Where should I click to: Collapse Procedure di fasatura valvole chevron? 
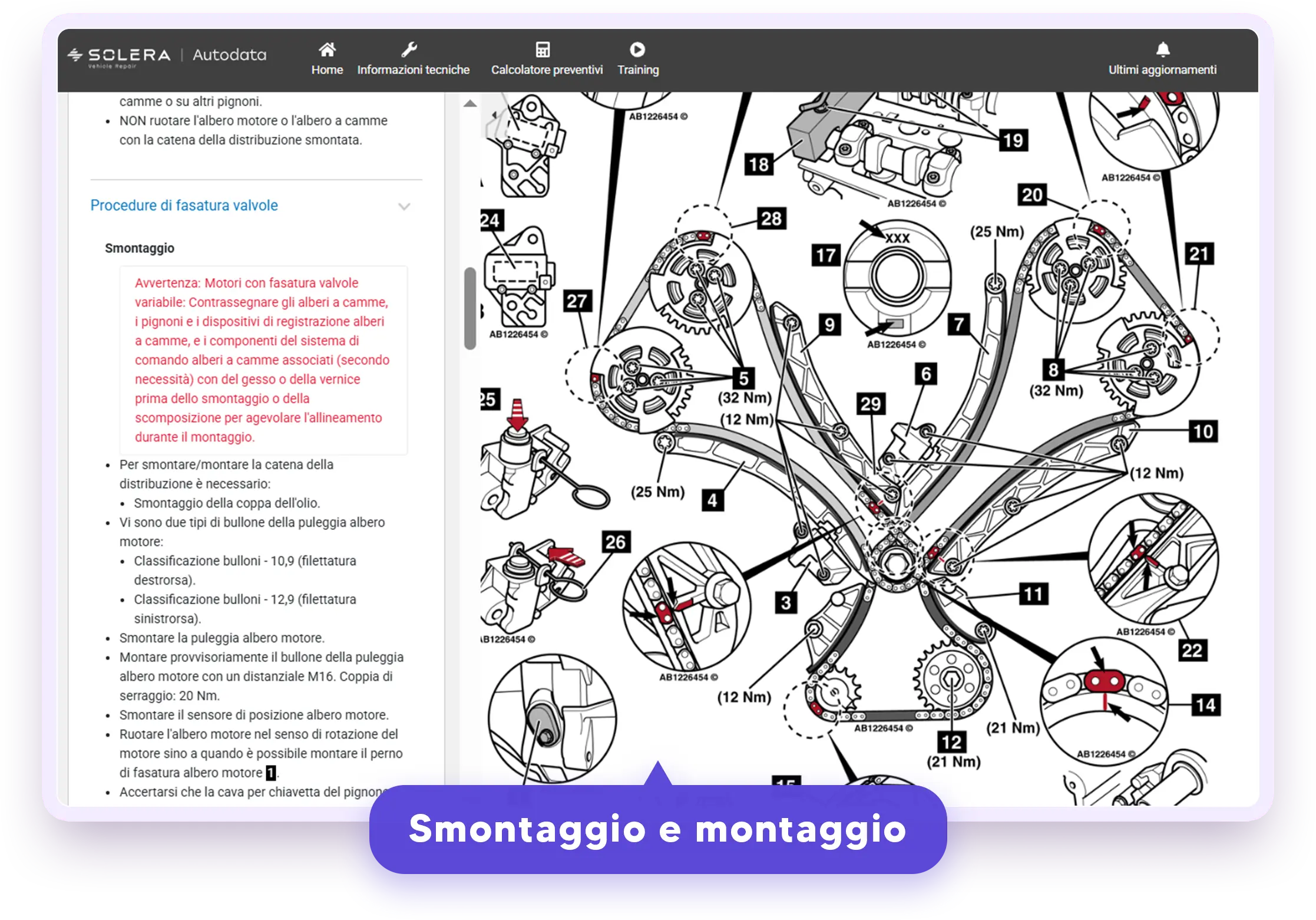point(404,207)
